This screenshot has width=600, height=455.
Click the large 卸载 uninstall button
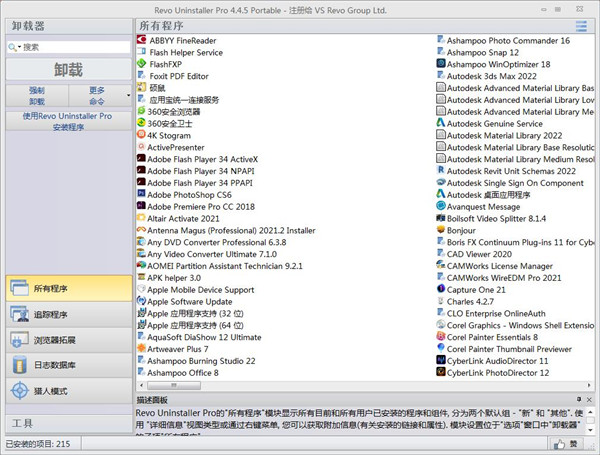(66, 70)
